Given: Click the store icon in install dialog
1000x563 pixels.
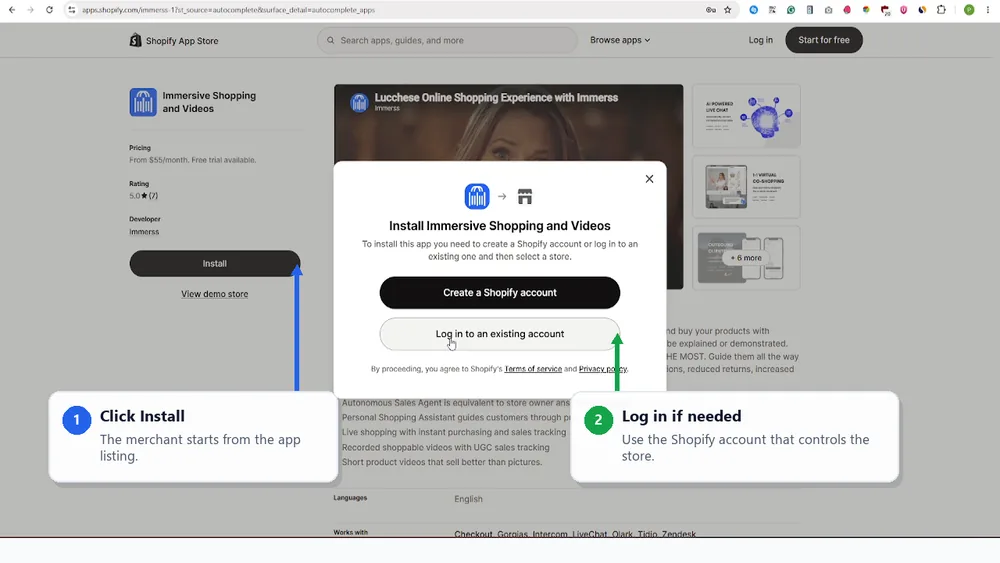Looking at the screenshot, I should pos(525,196).
